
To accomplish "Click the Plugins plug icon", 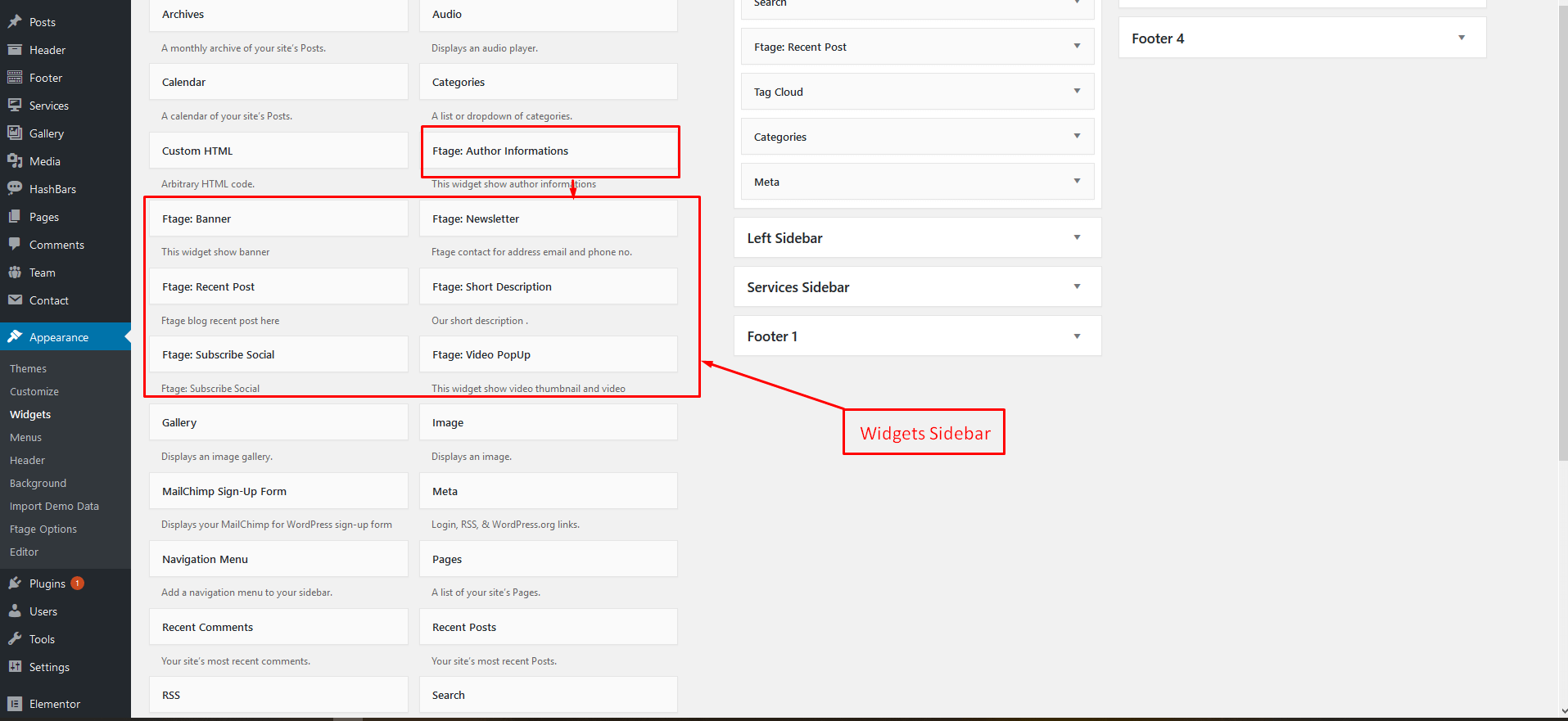I will point(15,583).
